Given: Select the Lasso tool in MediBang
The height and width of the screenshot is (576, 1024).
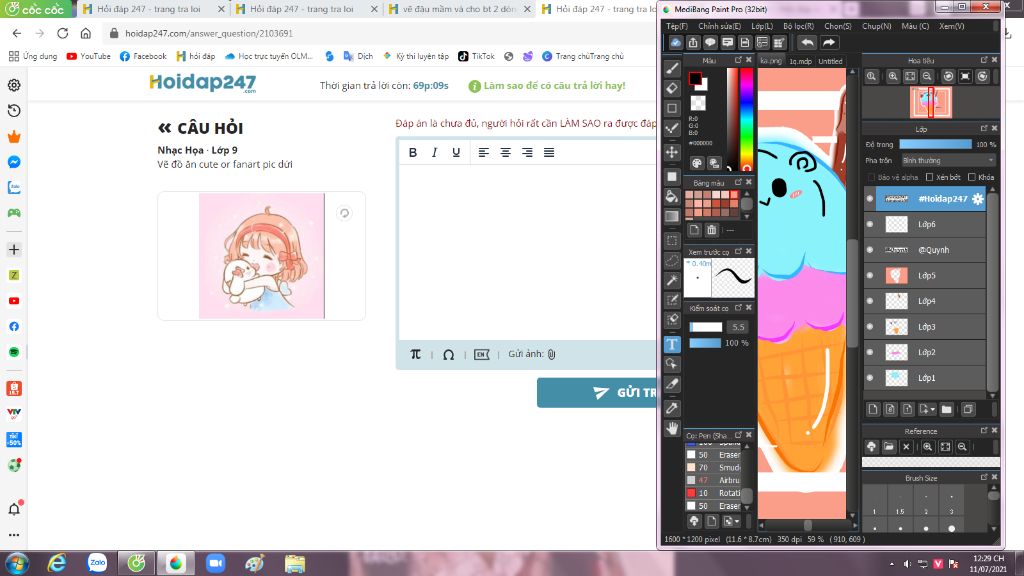Looking at the screenshot, I should point(672,261).
